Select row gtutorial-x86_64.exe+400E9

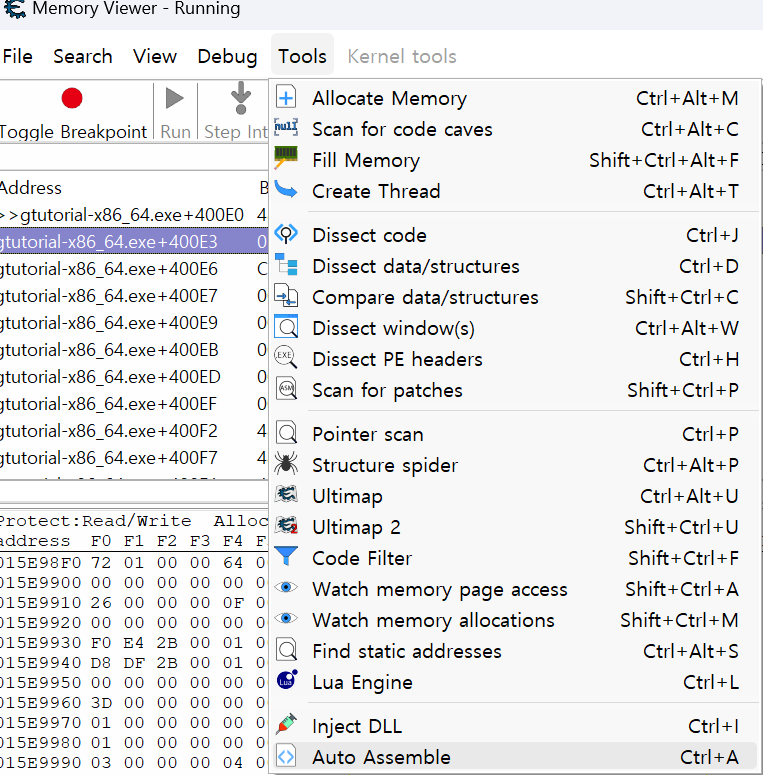(133, 323)
